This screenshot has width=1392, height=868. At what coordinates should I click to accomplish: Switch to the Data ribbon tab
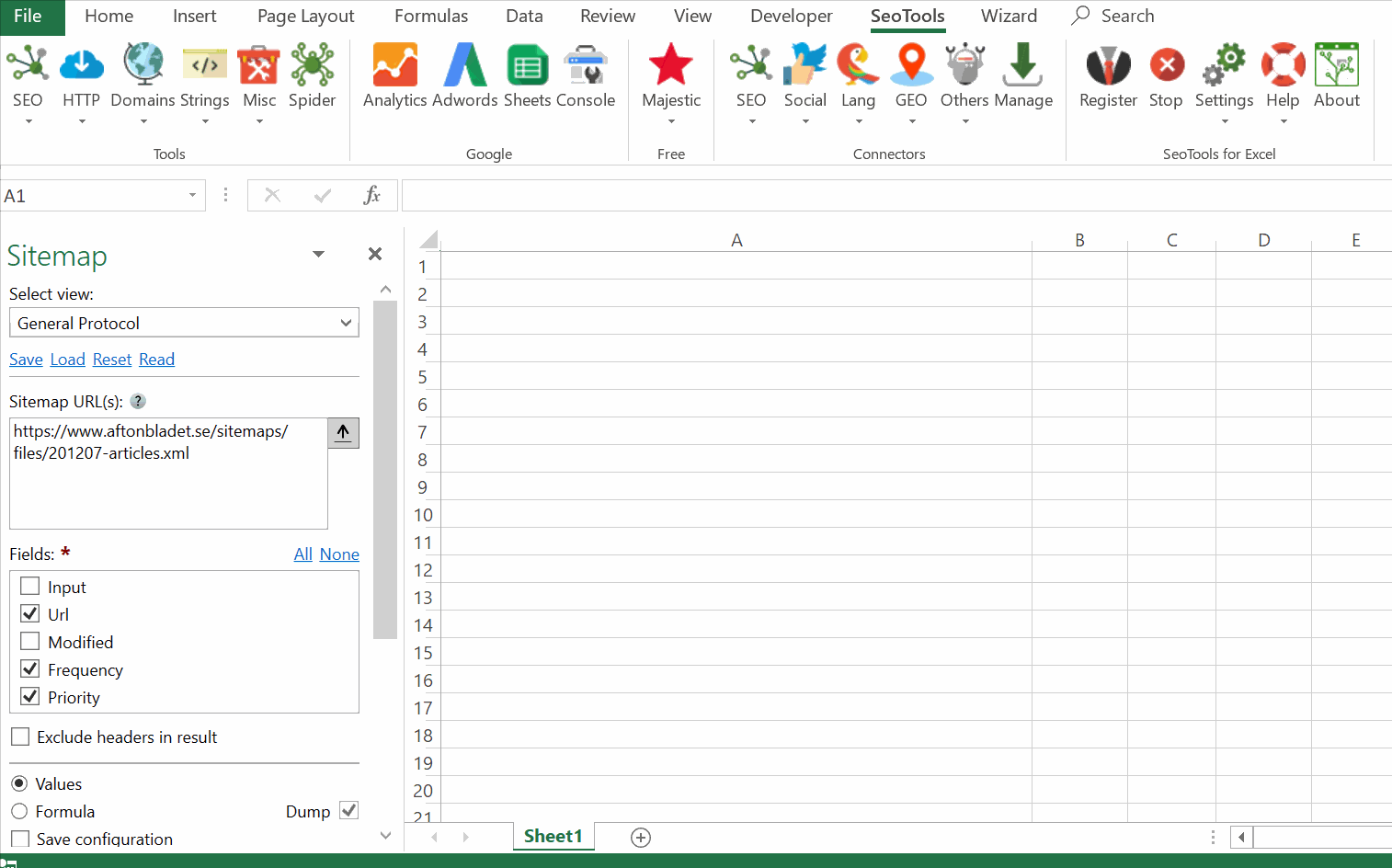(524, 17)
